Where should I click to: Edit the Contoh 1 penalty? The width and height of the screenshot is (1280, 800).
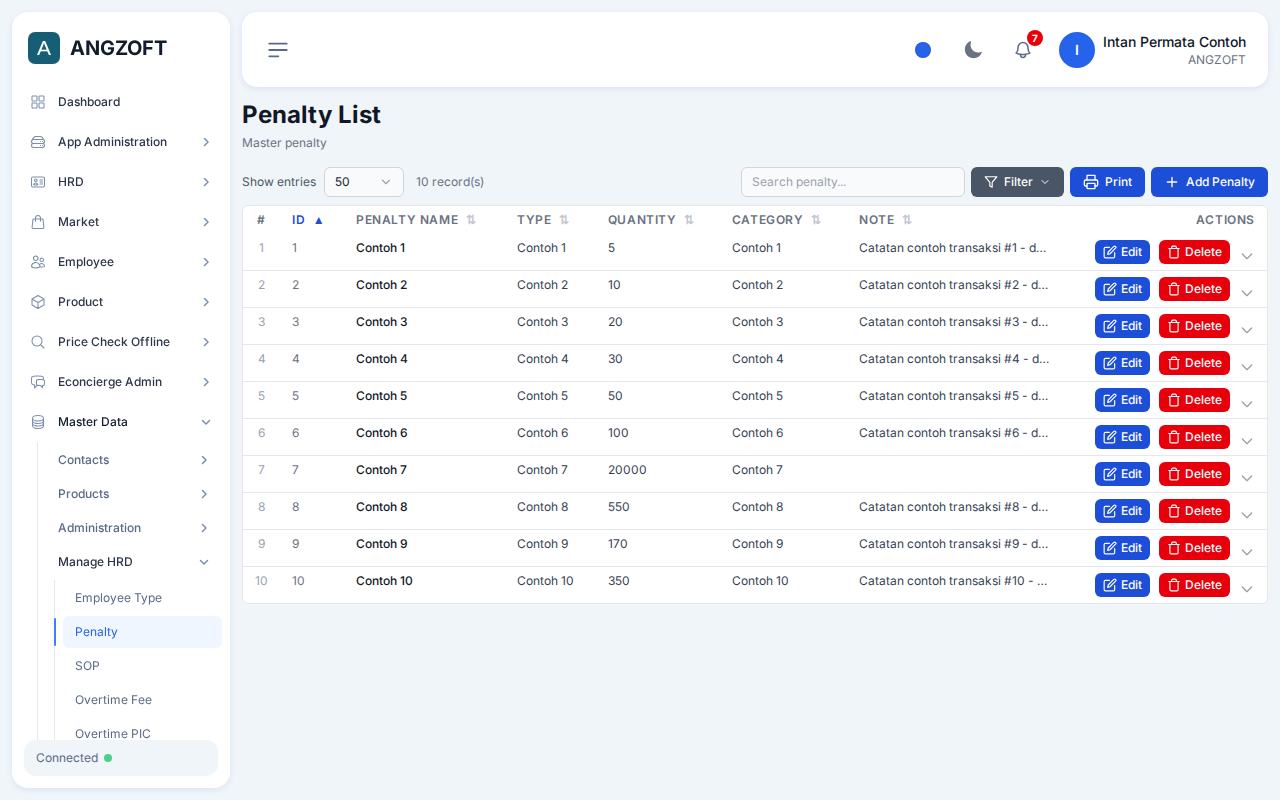(1122, 252)
